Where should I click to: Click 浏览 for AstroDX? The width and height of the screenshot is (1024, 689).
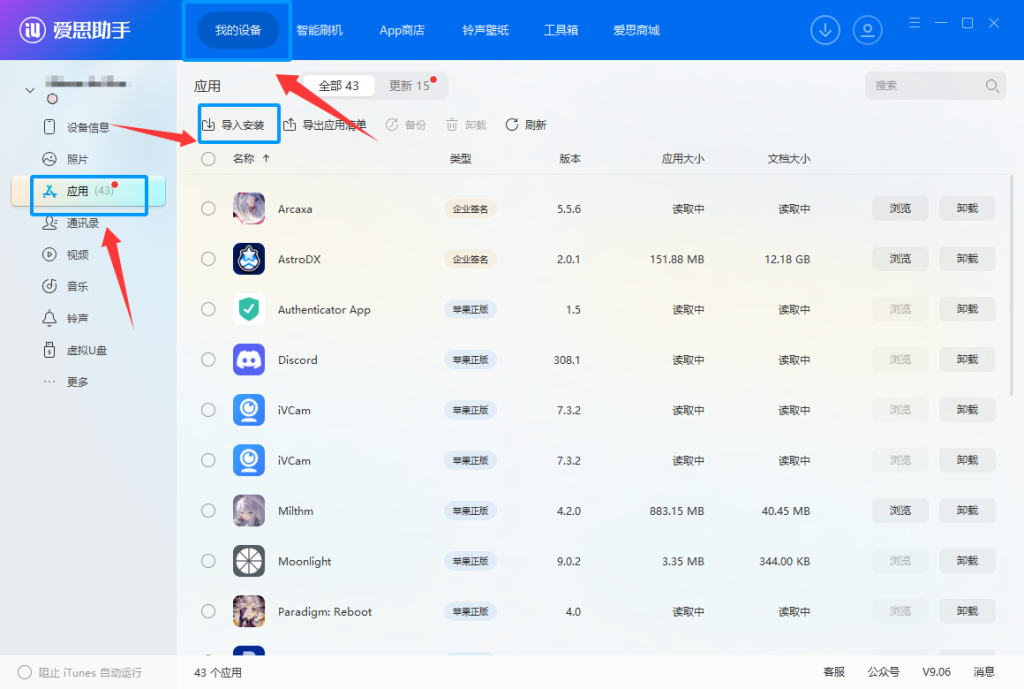tap(900, 259)
